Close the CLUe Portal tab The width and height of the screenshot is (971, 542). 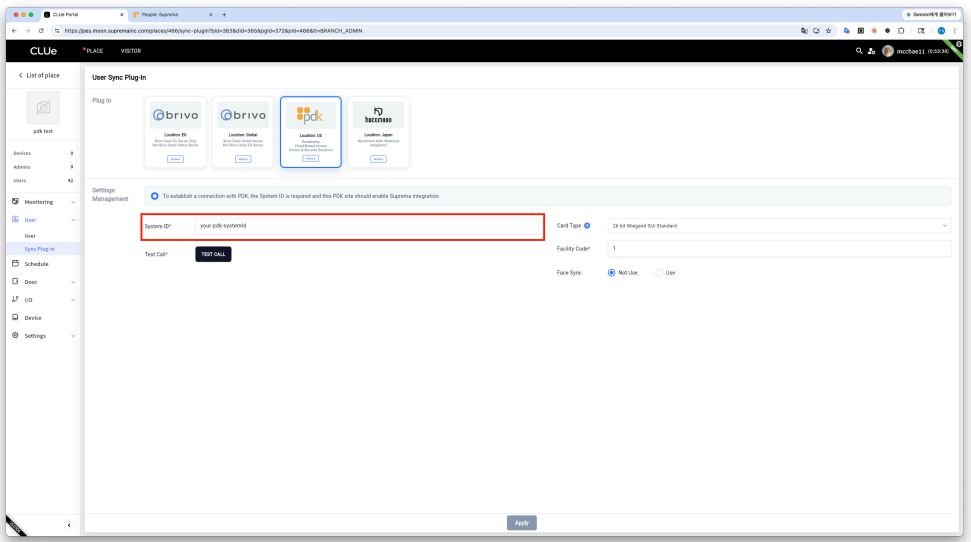coord(121,14)
